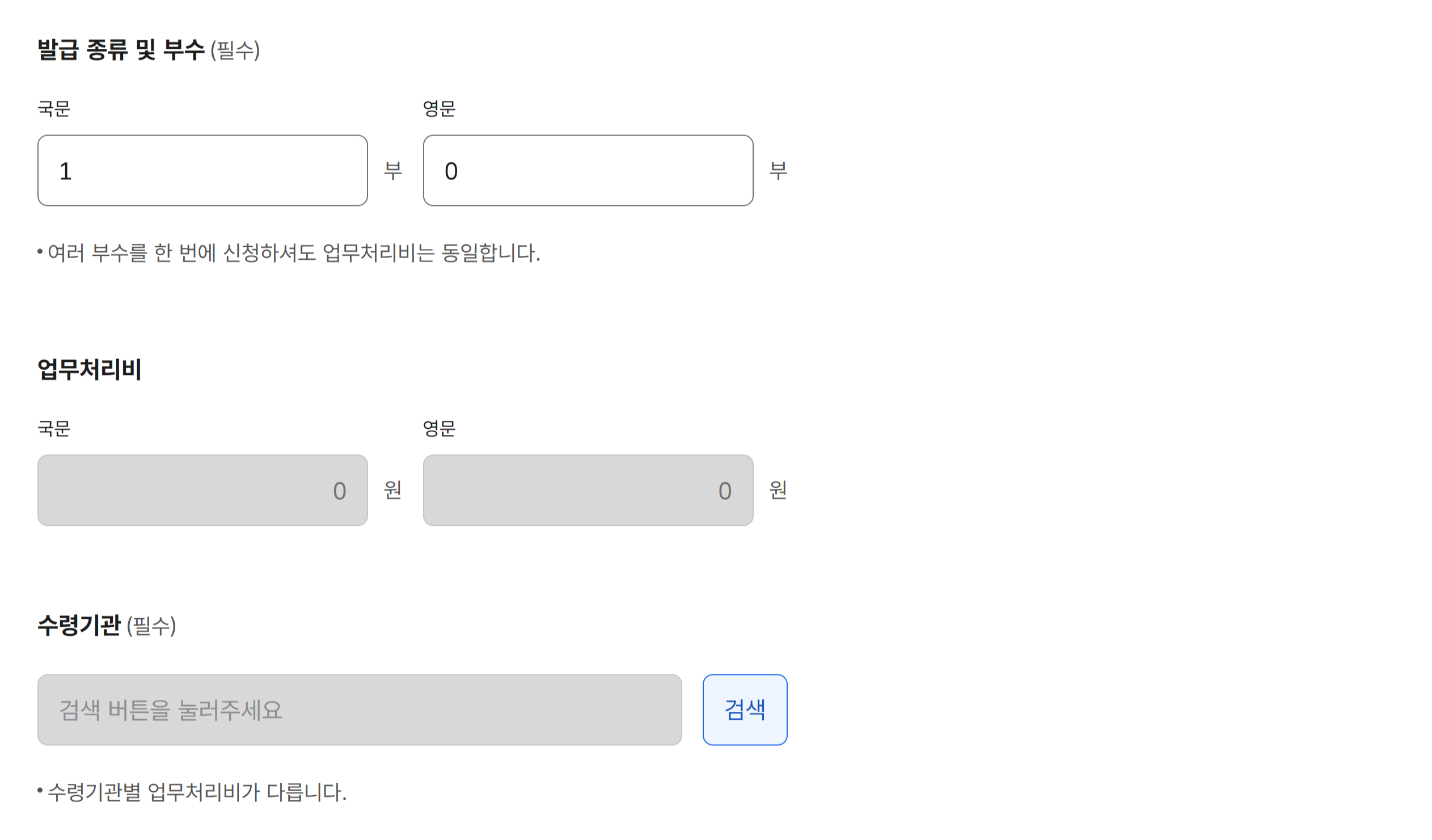The height and width of the screenshot is (840, 1432).
Task: Click the placeholder text 검색 버튼을 눌러주세요
Action: pyautogui.click(x=171, y=708)
